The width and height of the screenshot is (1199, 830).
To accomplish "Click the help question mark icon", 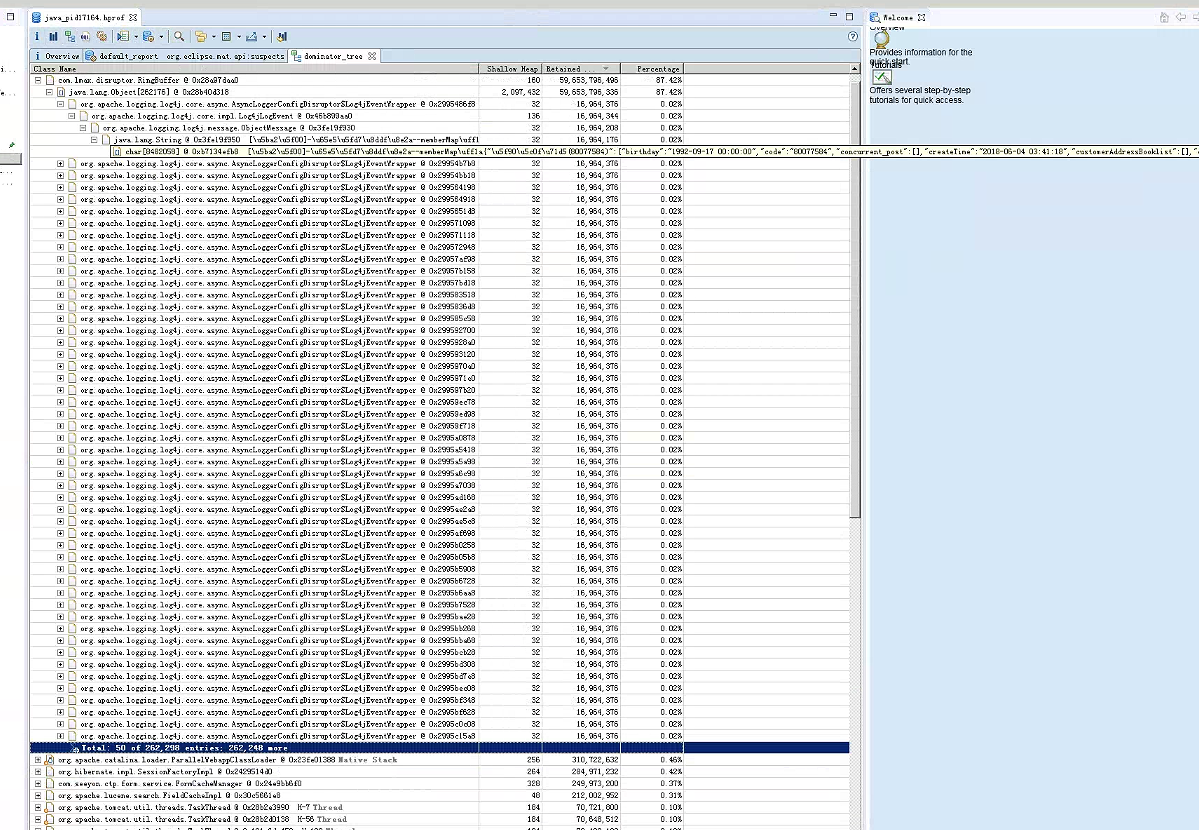I will click(x=853, y=36).
